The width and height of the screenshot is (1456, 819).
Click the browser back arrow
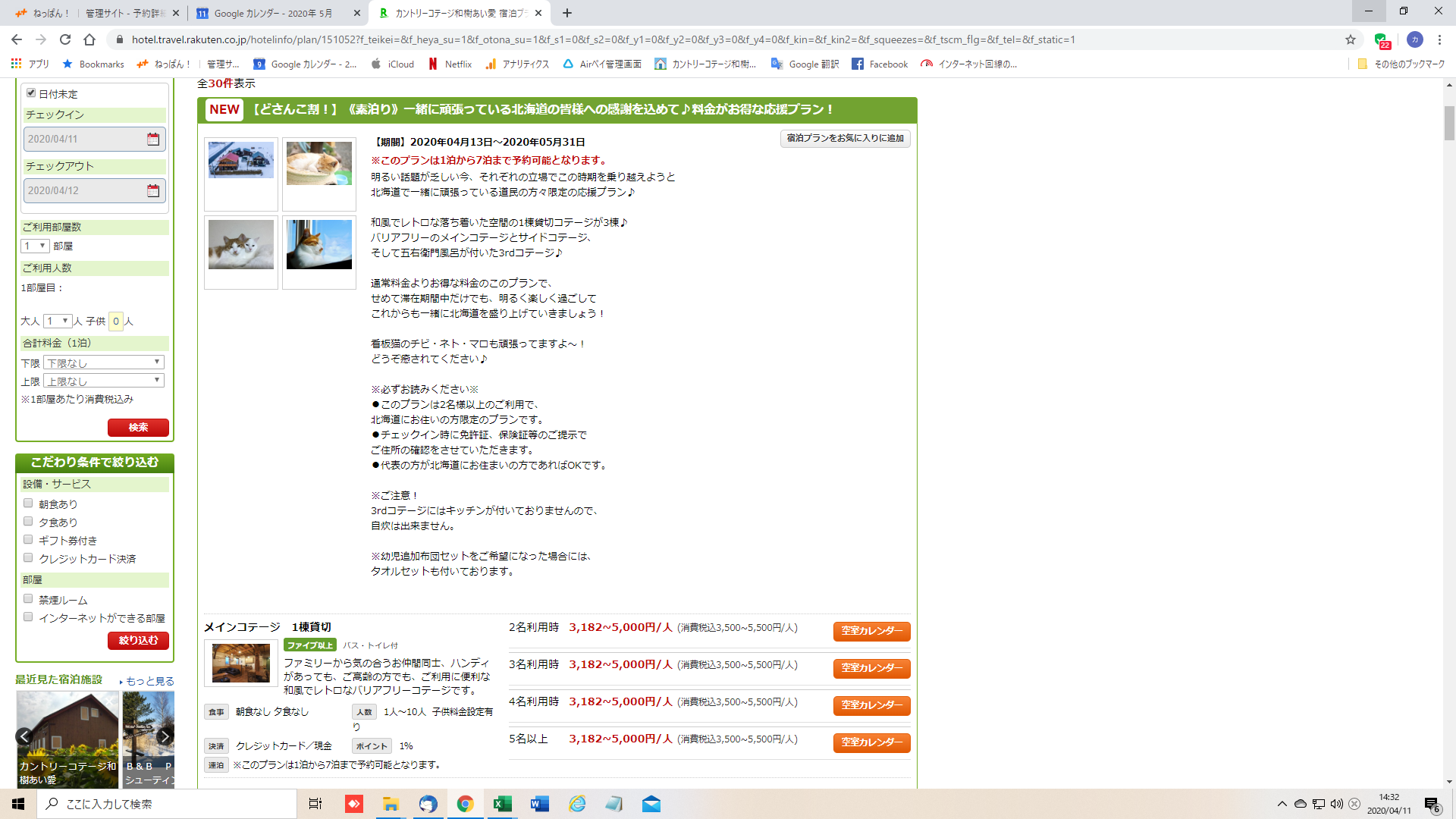pyautogui.click(x=17, y=39)
